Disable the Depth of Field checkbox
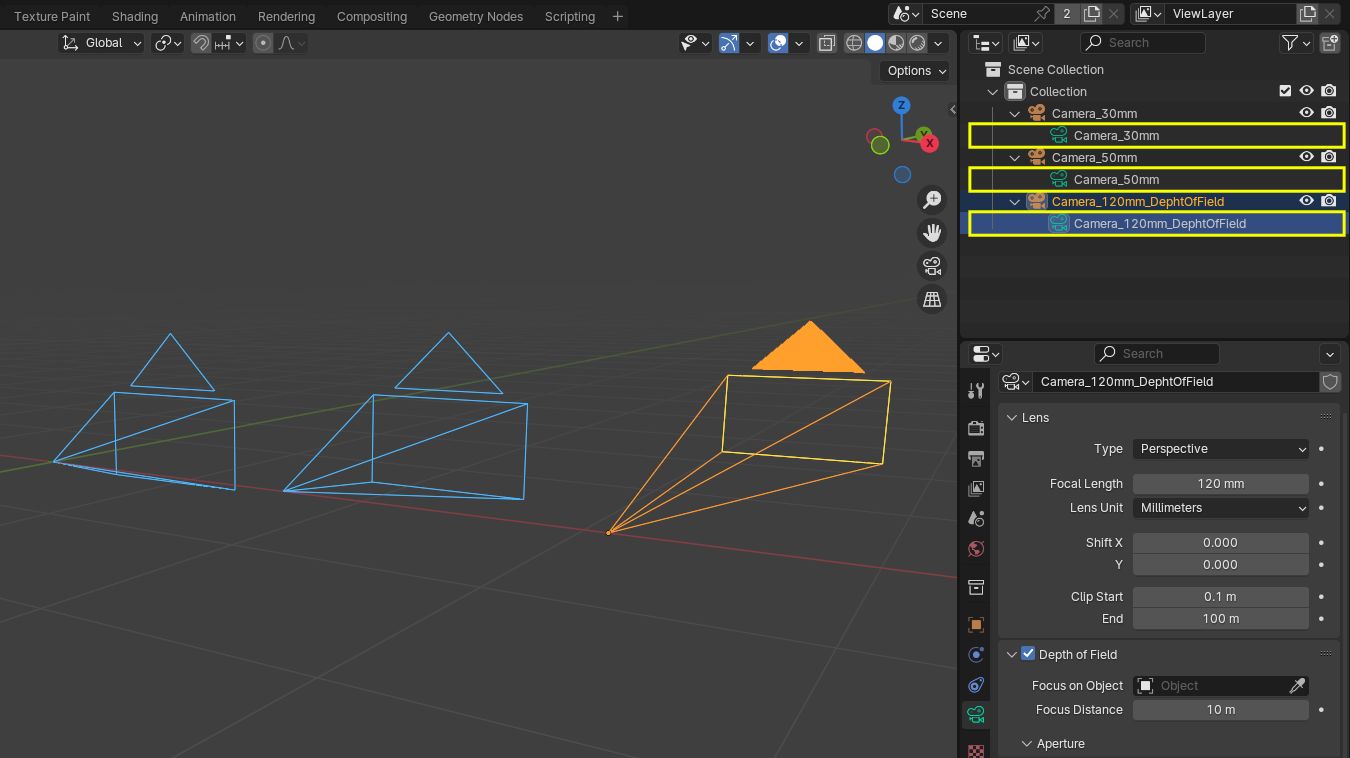Viewport: 1350px width, 758px height. [1028, 653]
